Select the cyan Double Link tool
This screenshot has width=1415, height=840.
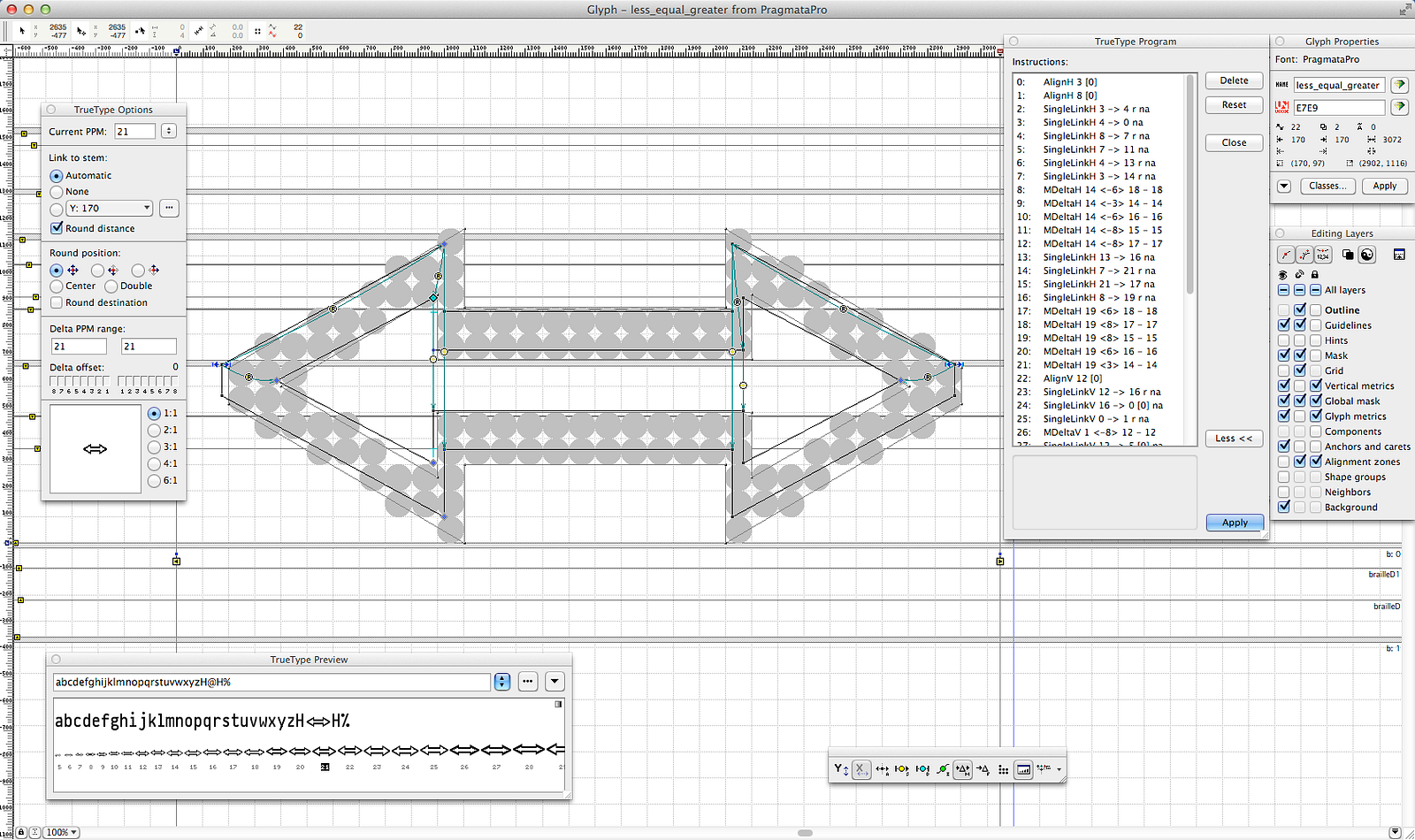(922, 769)
